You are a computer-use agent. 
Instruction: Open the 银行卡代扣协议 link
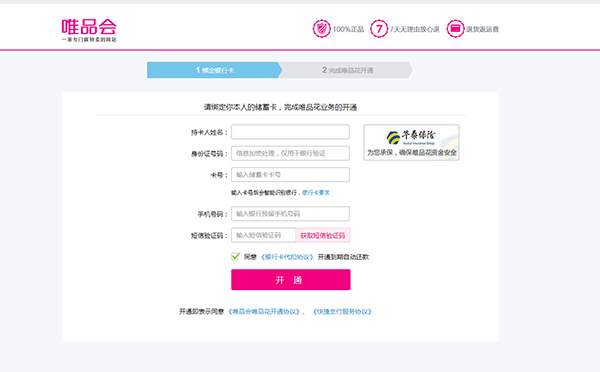click(287, 257)
